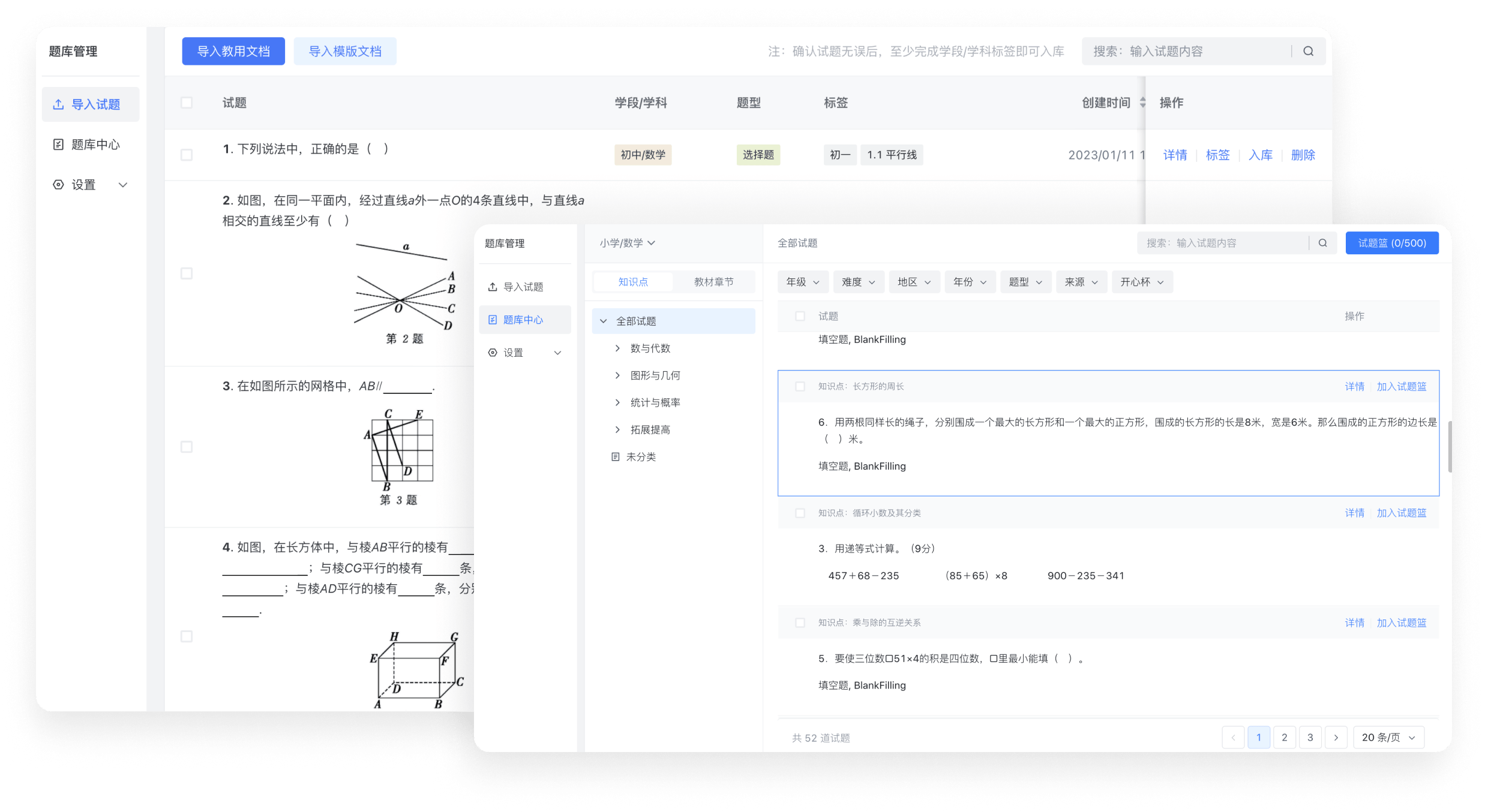Image resolution: width=1488 pixels, height=812 pixels.
Task: Tick checkbox for 长方形的周长 question
Action: (800, 386)
